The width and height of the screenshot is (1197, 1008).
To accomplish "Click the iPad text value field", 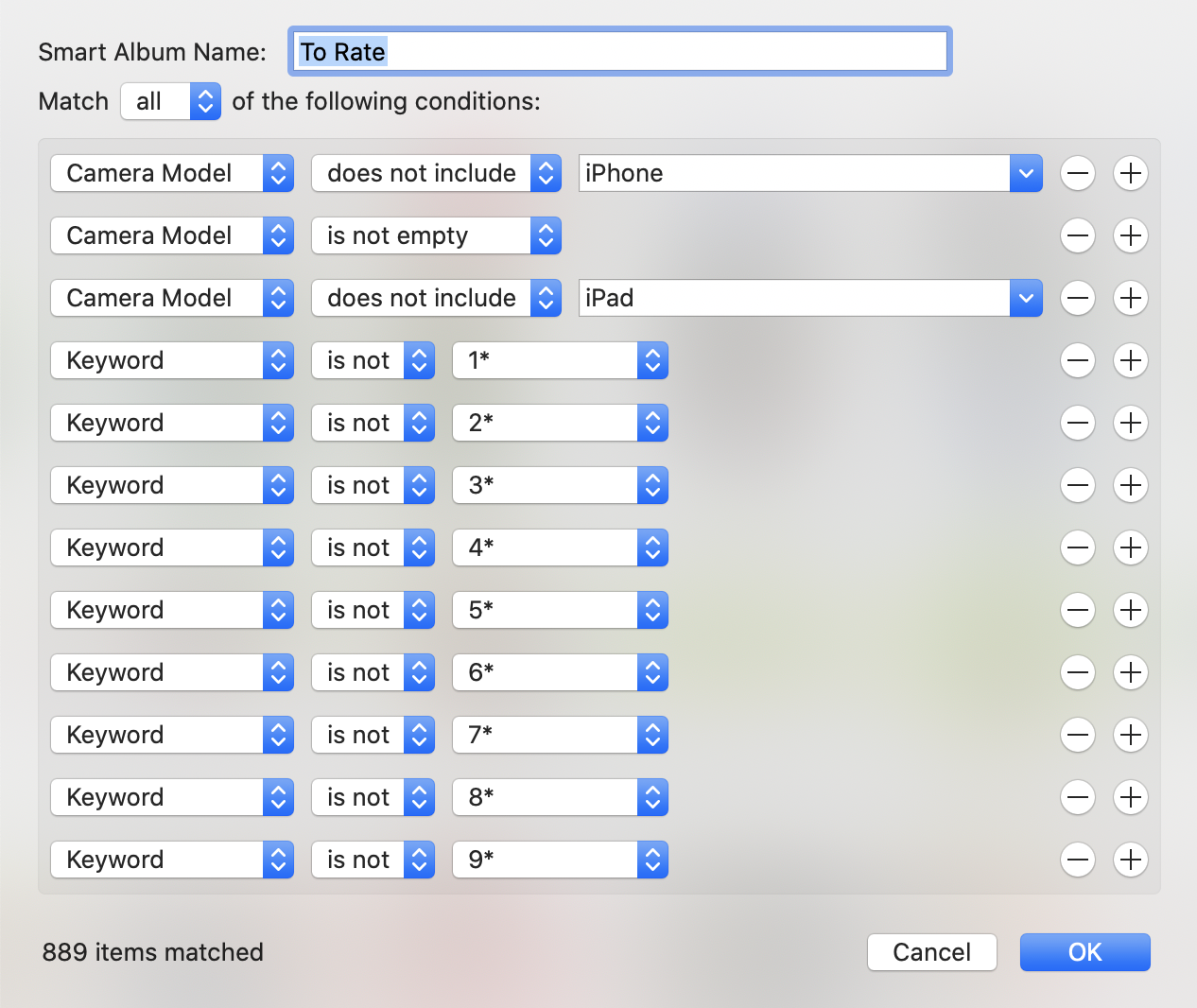I will (x=794, y=298).
